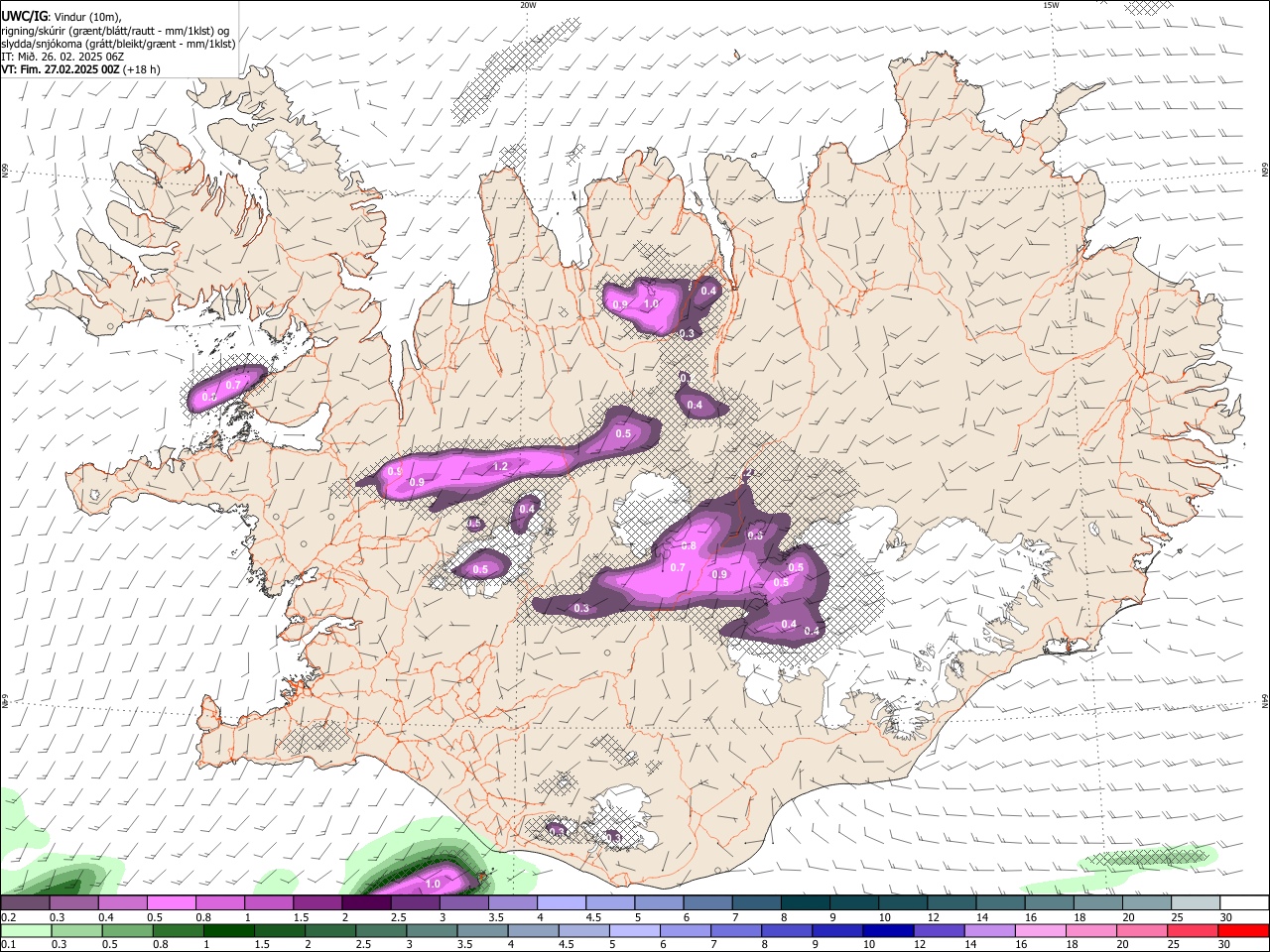Select bright red swatch labeled 30
1270x952 pixels.
coord(1243,930)
